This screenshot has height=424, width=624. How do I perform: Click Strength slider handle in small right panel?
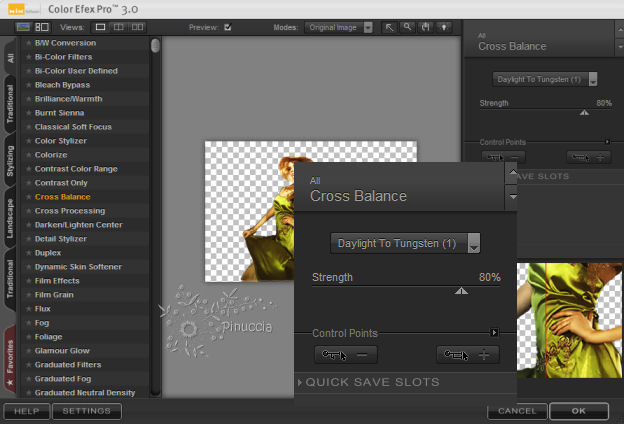[584, 113]
